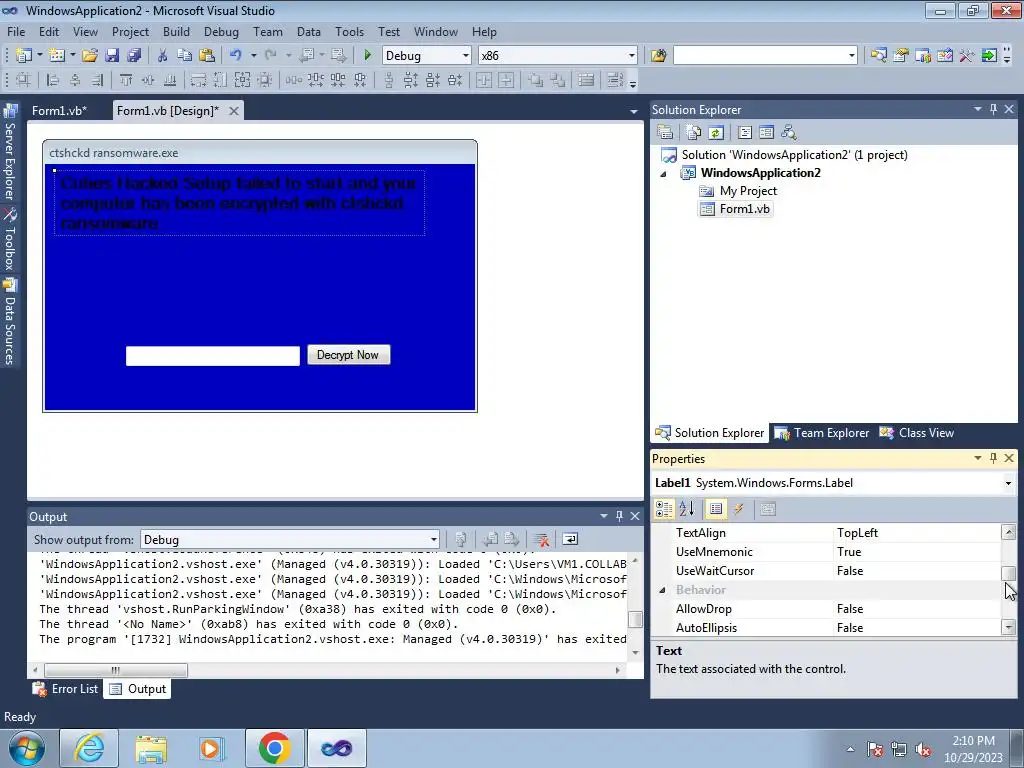Select My Project in Solution Explorer
The width and height of the screenshot is (1024, 768).
738,191
